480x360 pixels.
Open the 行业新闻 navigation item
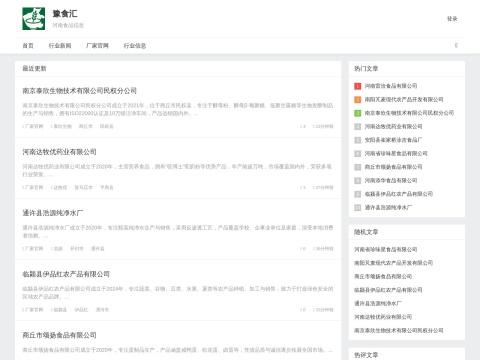[60, 46]
